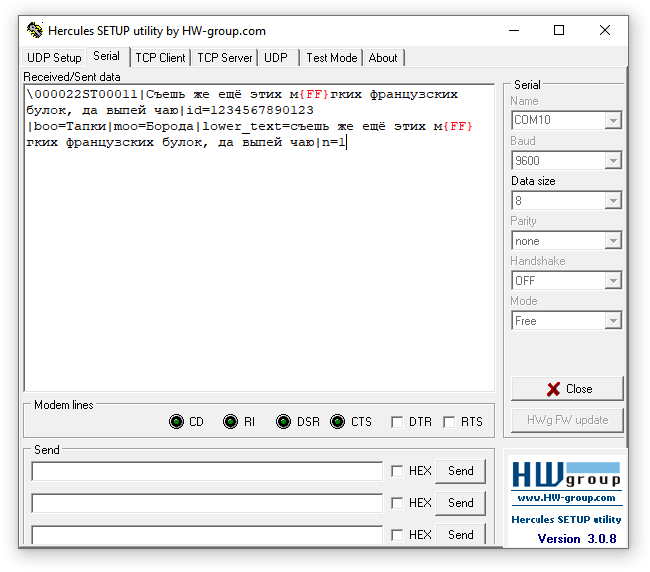Click Send button for first send field
This screenshot has width=650, height=572.
tap(461, 471)
